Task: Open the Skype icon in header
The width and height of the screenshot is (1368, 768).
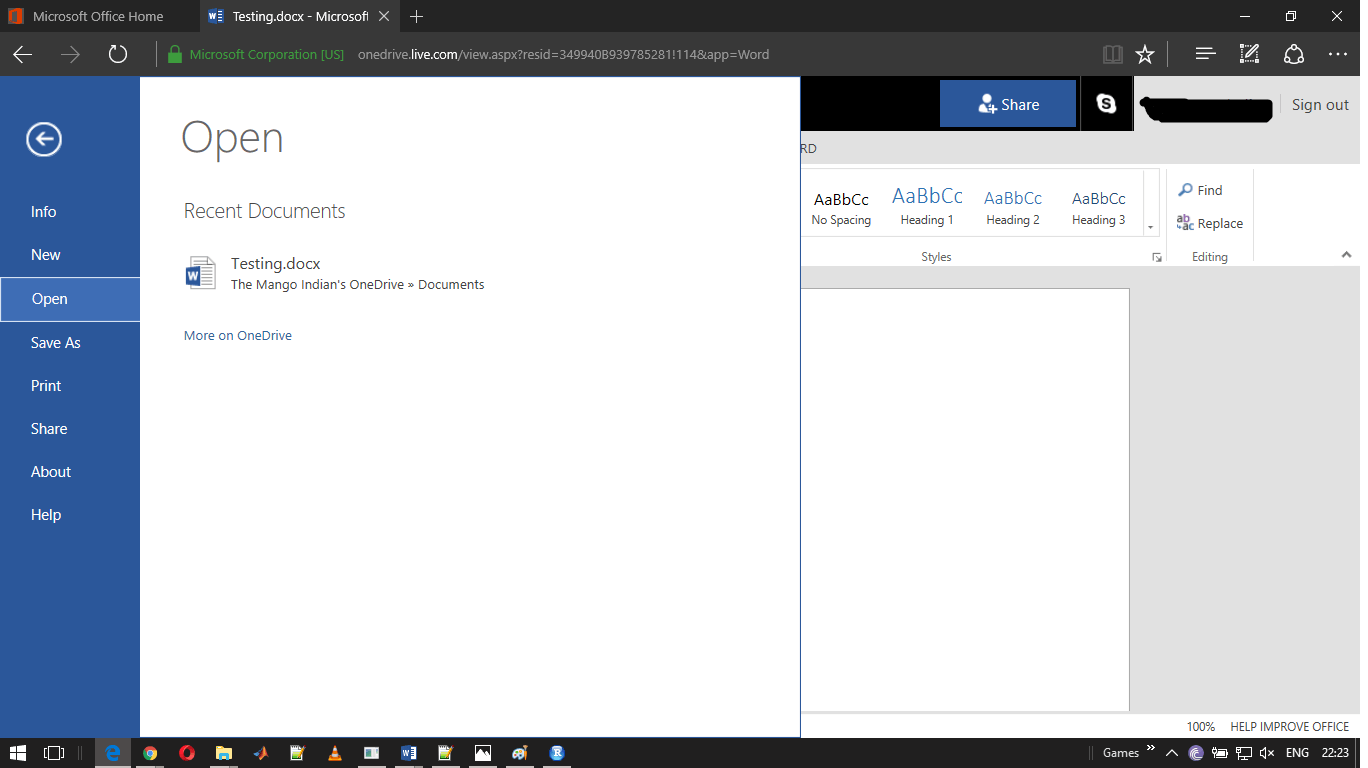Action: click(x=1106, y=104)
